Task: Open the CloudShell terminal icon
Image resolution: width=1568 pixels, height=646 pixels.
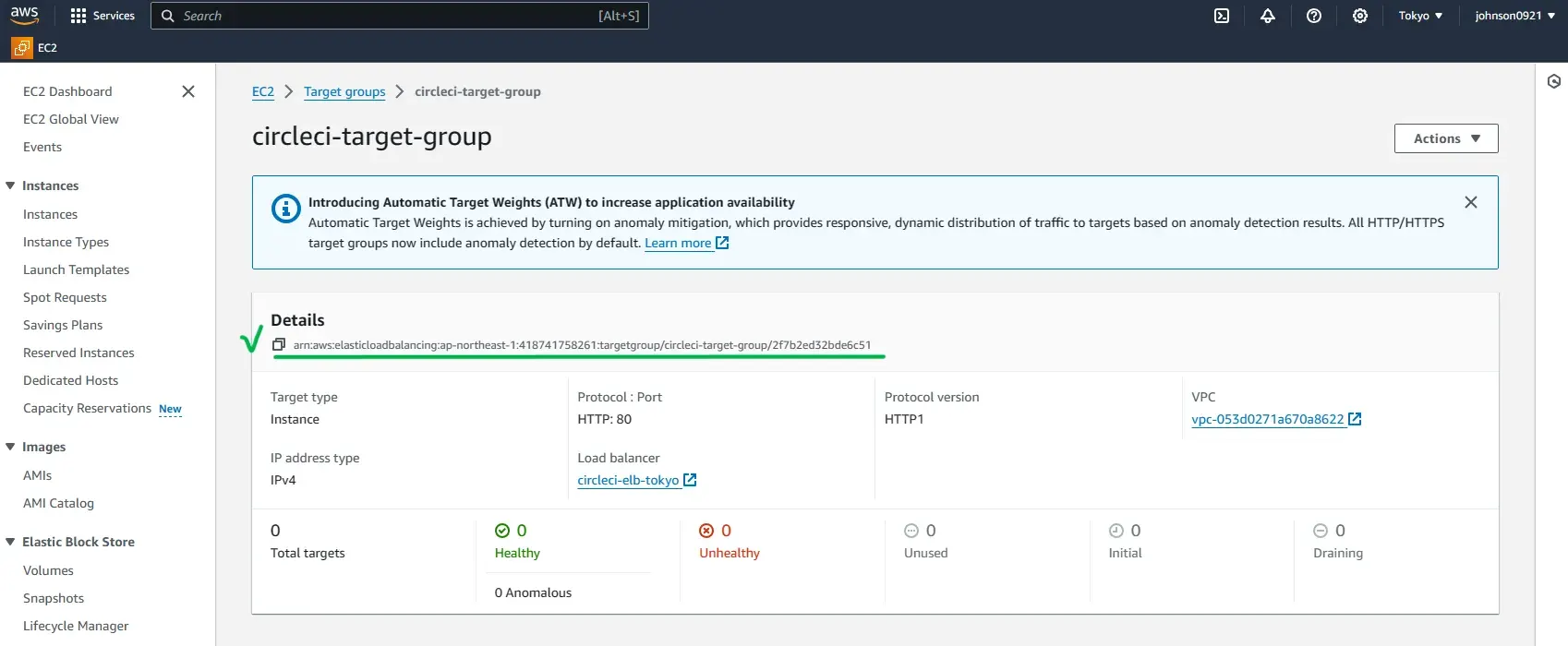Action: pos(1222,16)
